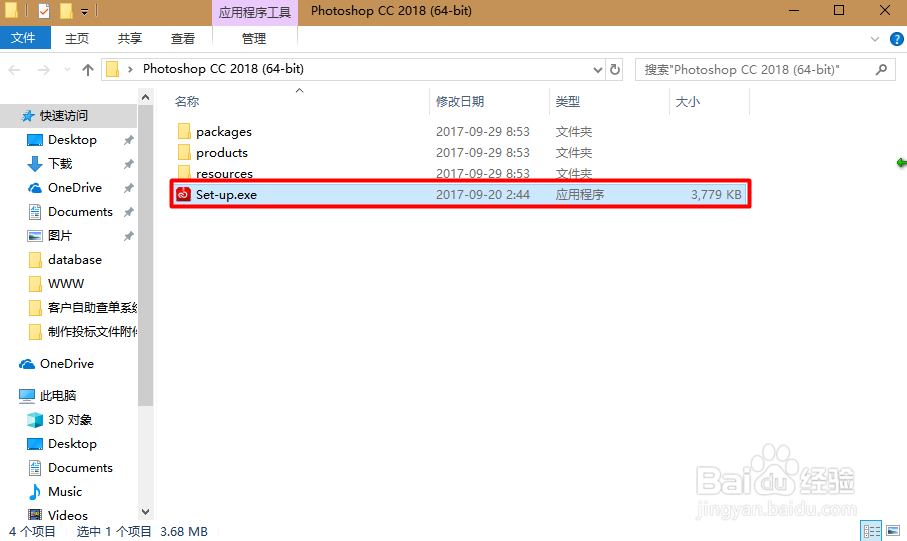
Task: Click the Forward navigation arrow
Action: tap(43, 70)
